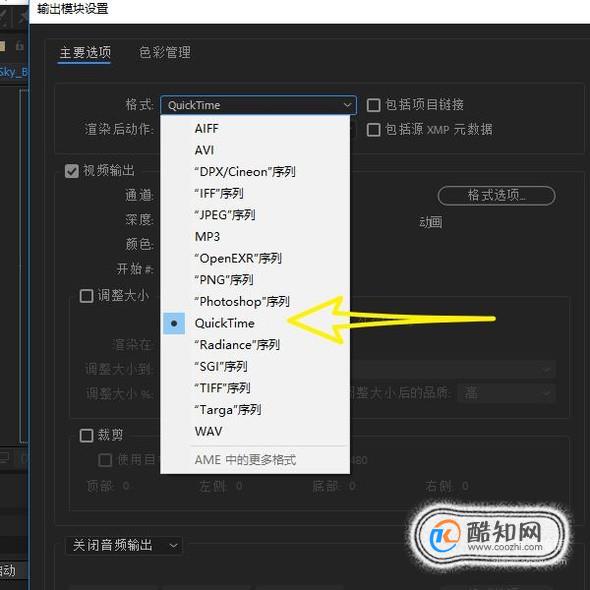The image size is (590, 590).
Task: Open AME 中的更多格式 entry
Action: coord(255,460)
